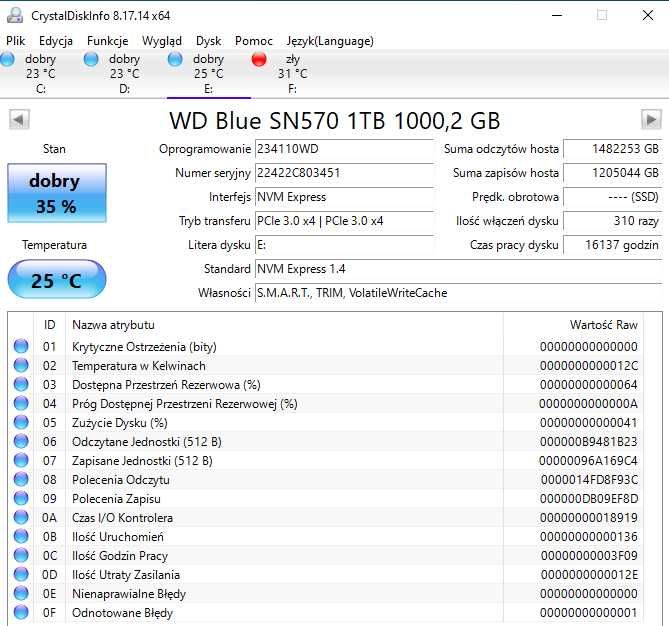The height and width of the screenshot is (626, 669).
Task: Select the 'zły 31 °C F:' drive tab
Action: pos(293,73)
